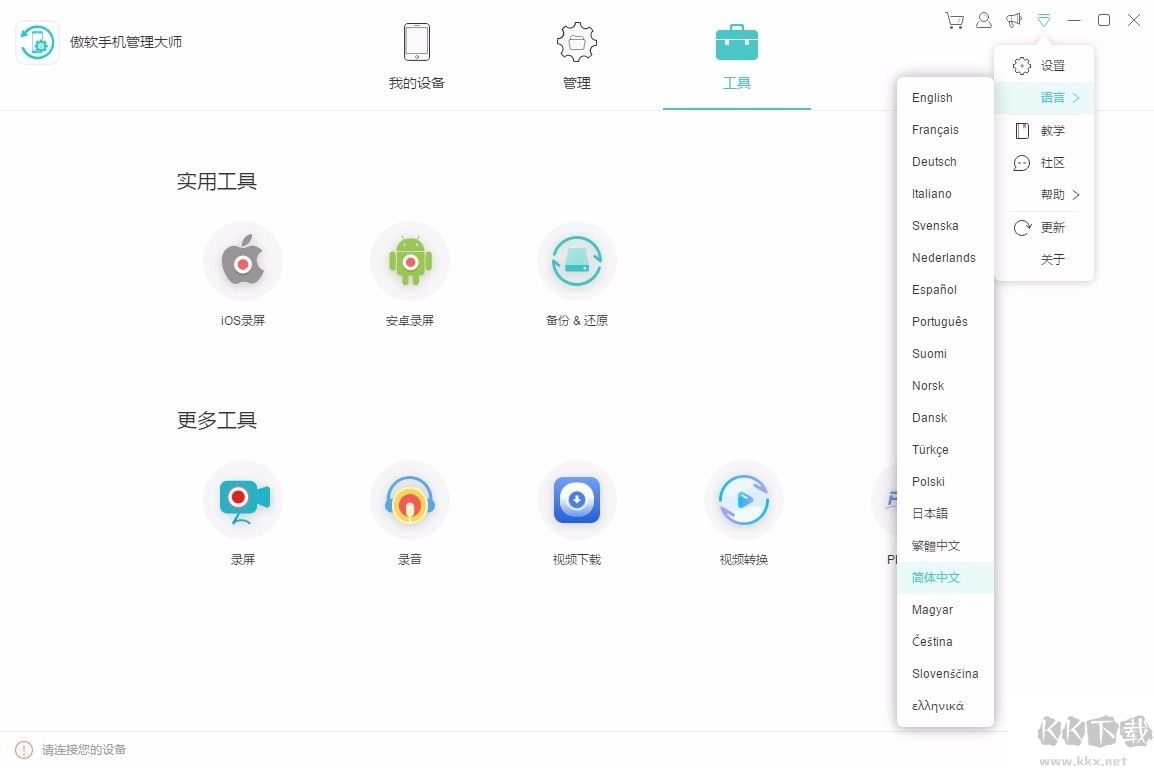This screenshot has height=768, width=1154.
Task: Select Nederlands language
Action: pos(945,257)
